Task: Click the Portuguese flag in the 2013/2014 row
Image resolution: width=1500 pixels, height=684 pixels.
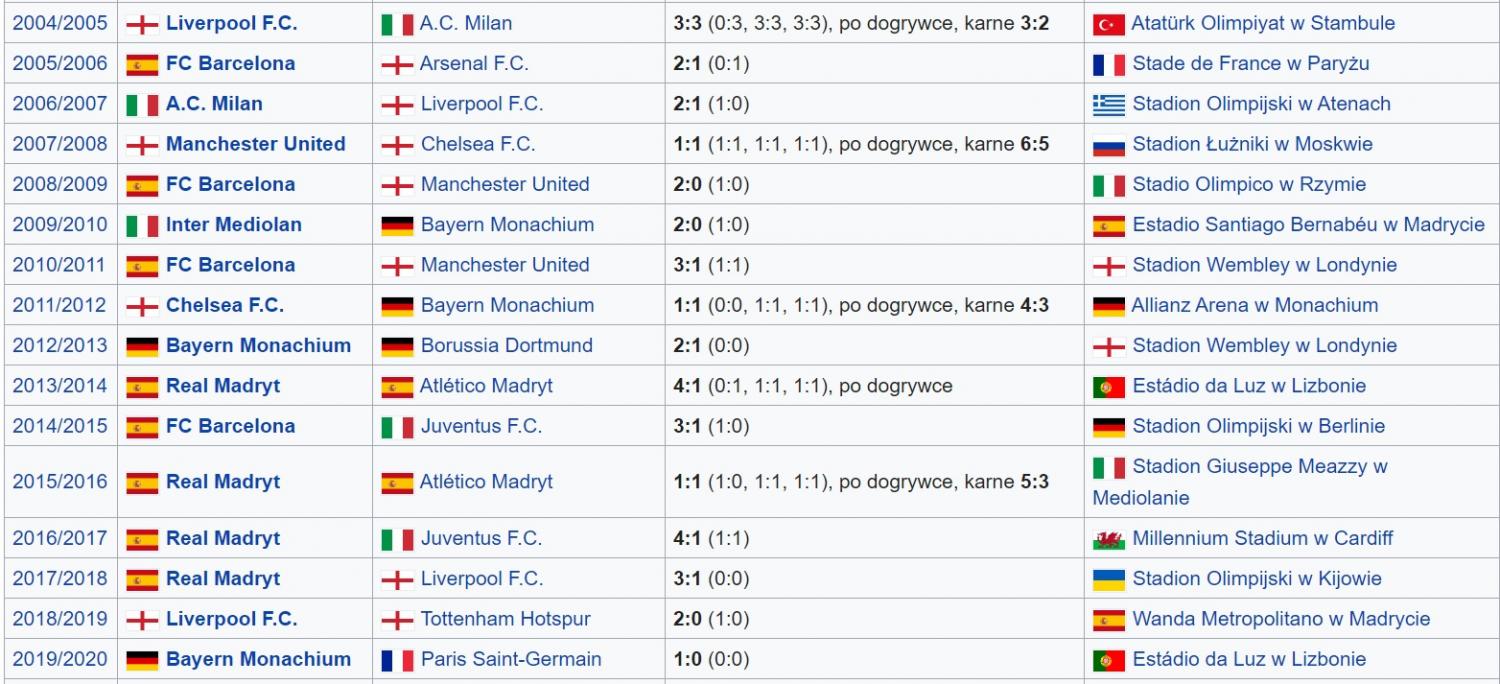Action: click(1109, 387)
